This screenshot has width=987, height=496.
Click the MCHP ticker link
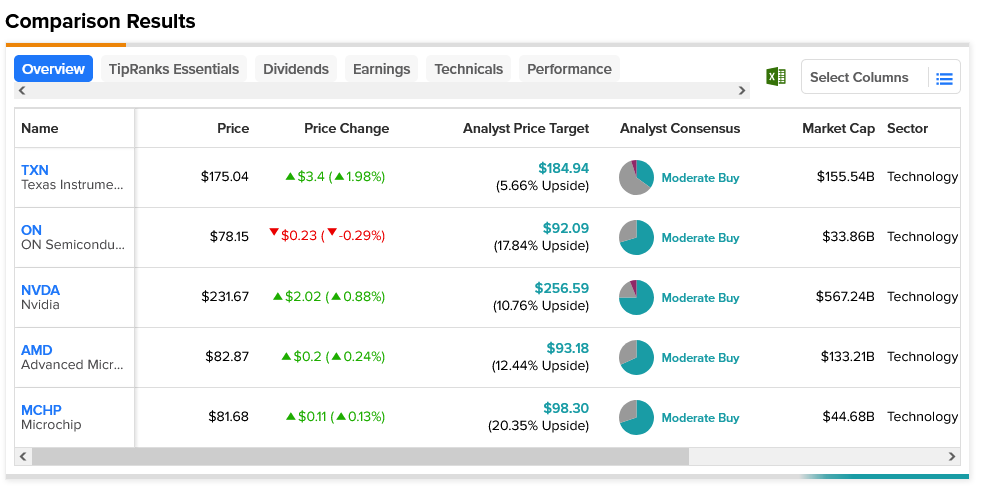click(x=41, y=410)
